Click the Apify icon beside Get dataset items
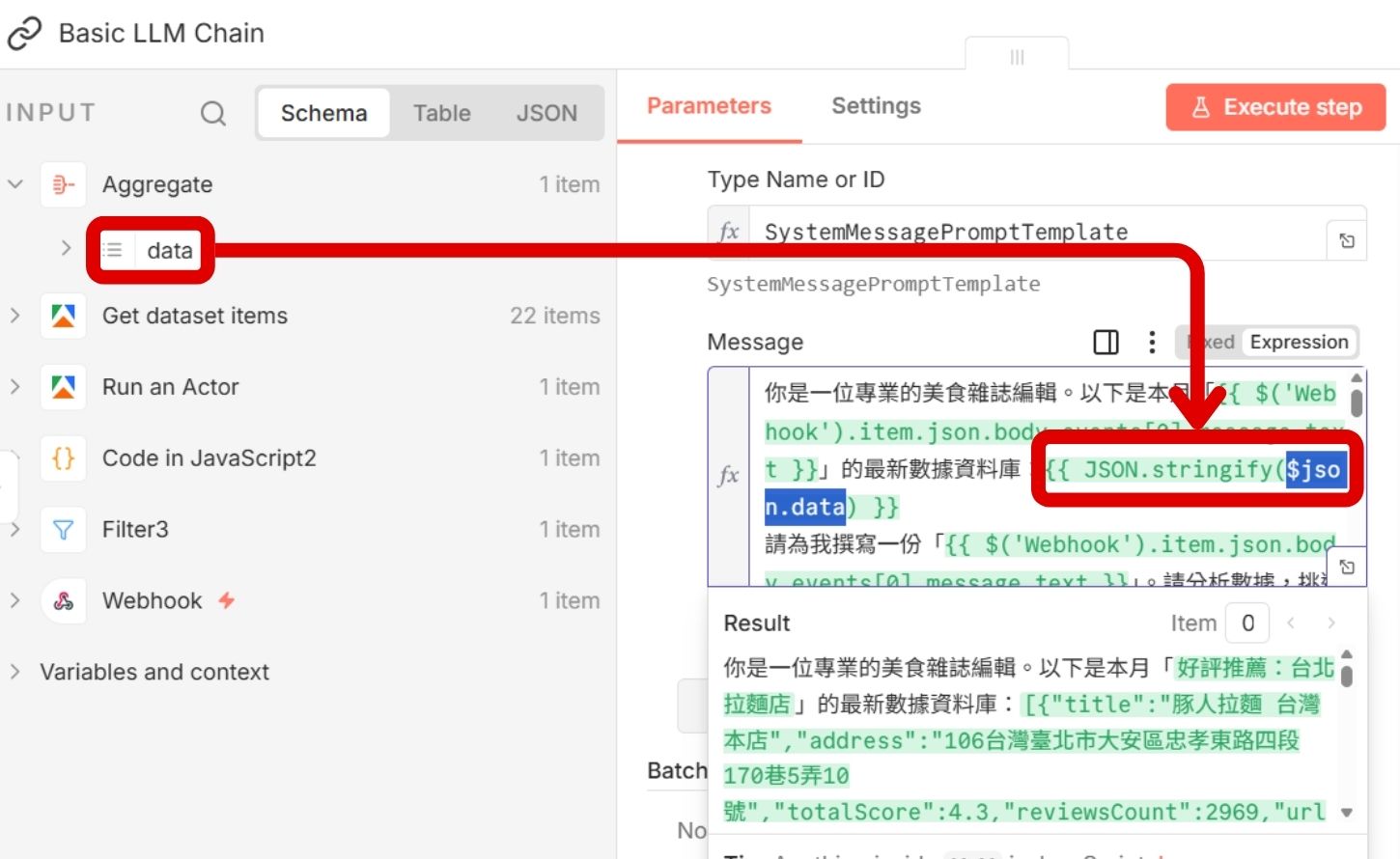The height and width of the screenshot is (859, 1400). point(63,316)
